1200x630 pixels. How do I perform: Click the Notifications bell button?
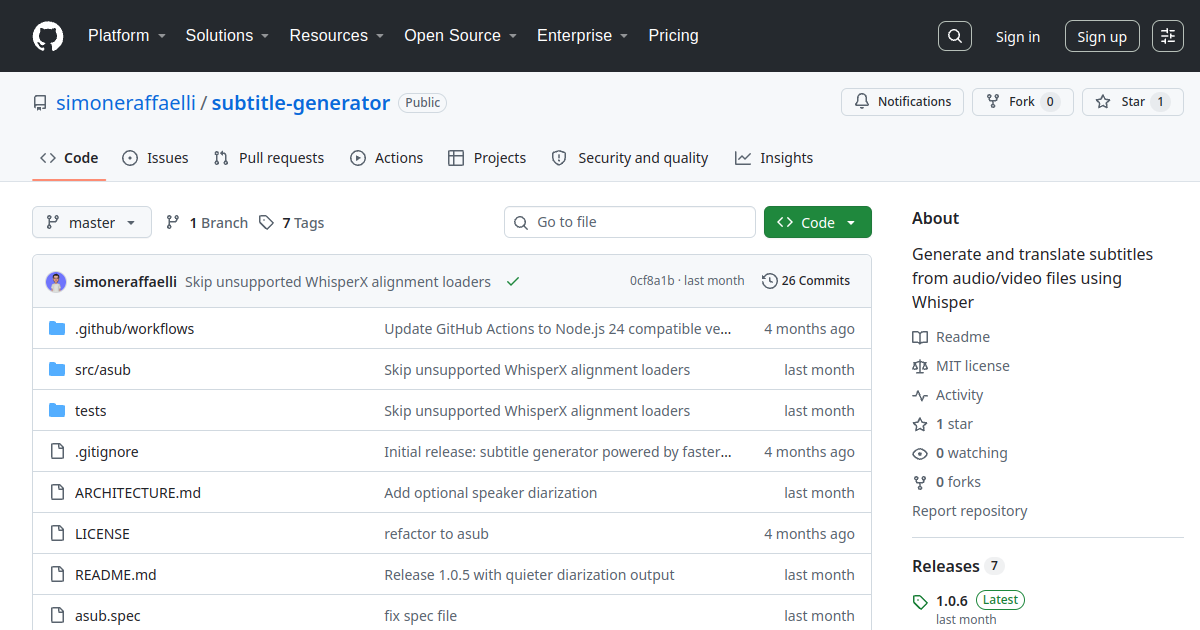point(903,102)
